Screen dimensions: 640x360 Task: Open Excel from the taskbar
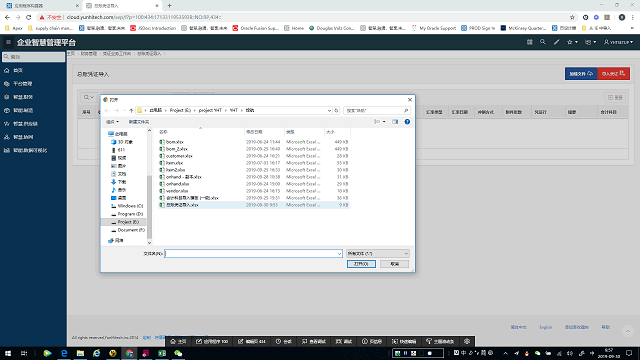click(162, 353)
